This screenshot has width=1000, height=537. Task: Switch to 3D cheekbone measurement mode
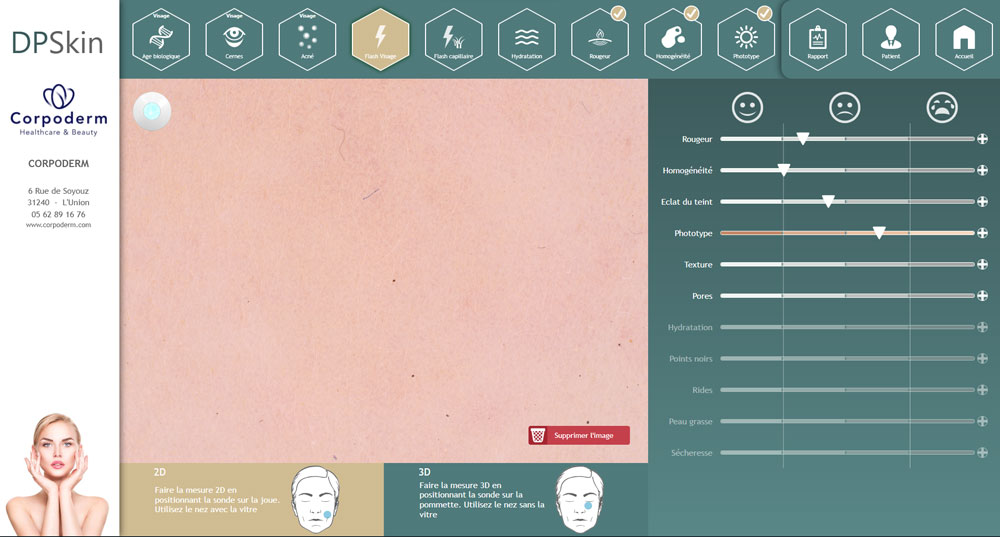[515, 498]
